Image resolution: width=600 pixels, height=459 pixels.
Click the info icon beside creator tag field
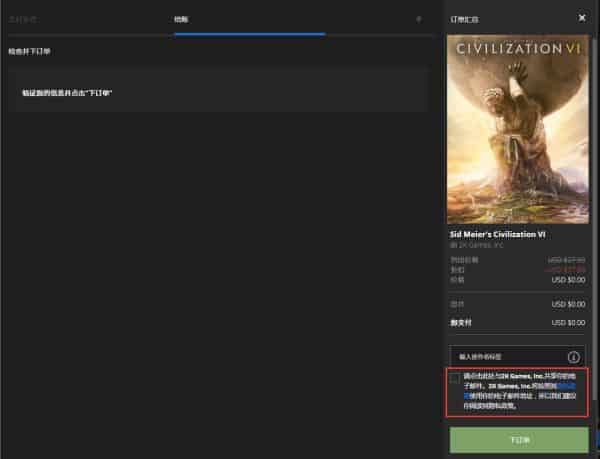coord(573,357)
